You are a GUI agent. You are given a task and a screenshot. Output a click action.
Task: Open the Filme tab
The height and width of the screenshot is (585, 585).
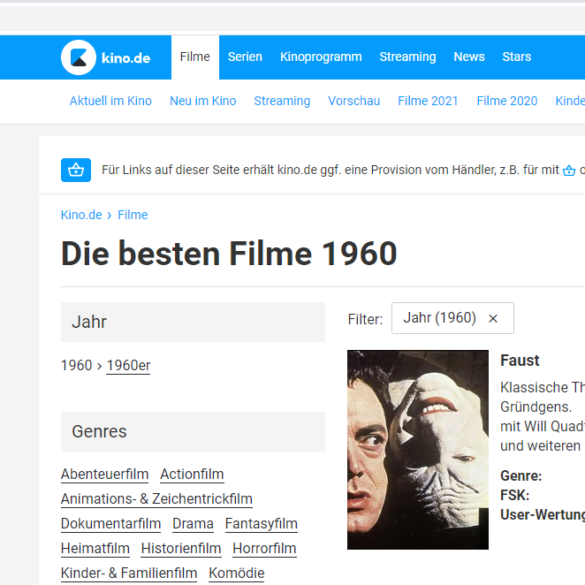[195, 57]
